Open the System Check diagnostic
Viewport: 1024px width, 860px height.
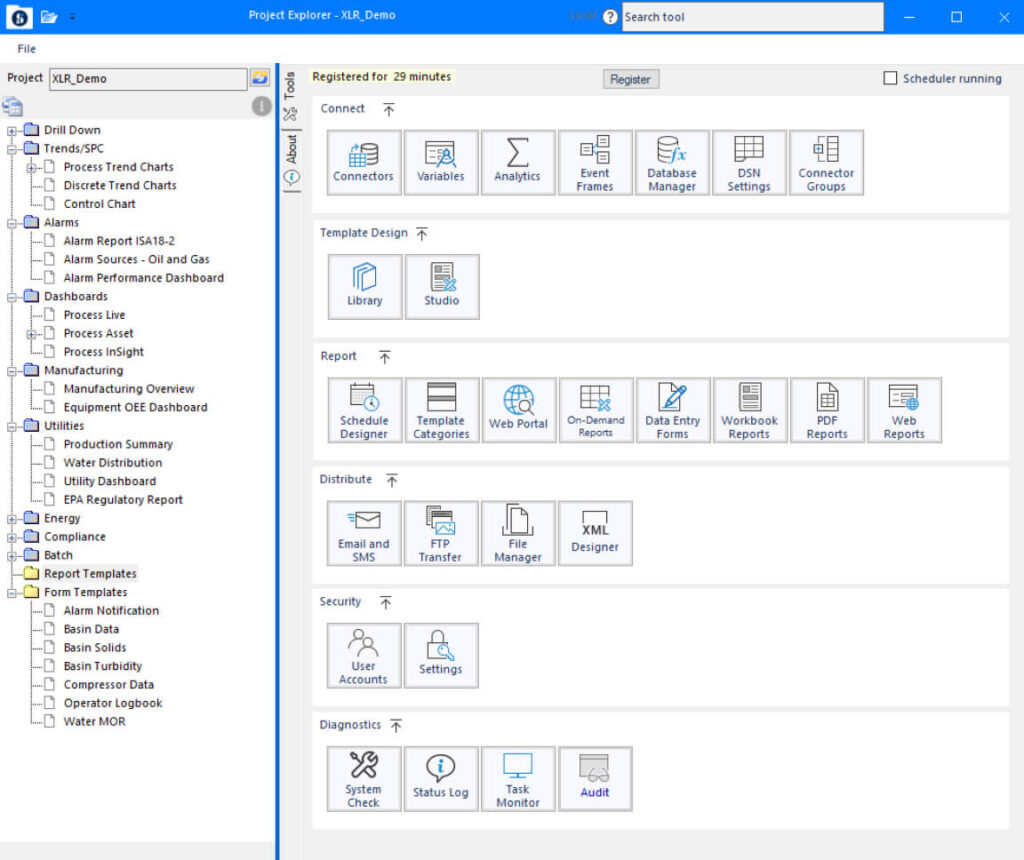coord(363,779)
